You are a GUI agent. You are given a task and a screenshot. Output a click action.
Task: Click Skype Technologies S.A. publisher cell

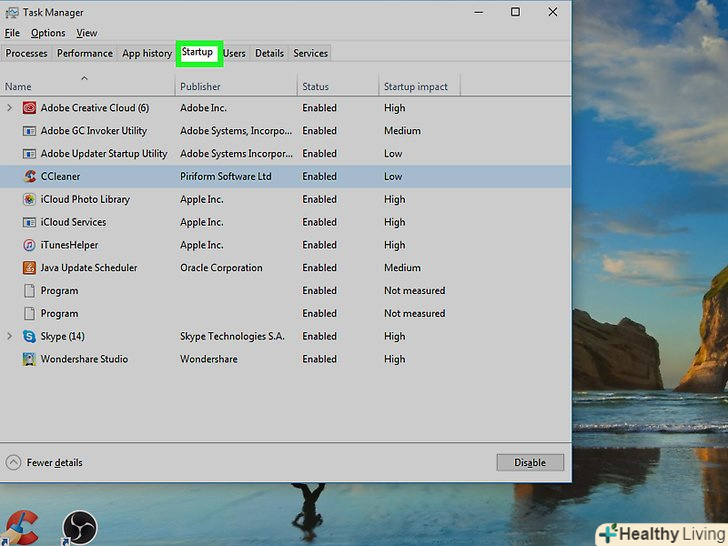pyautogui.click(x=232, y=336)
